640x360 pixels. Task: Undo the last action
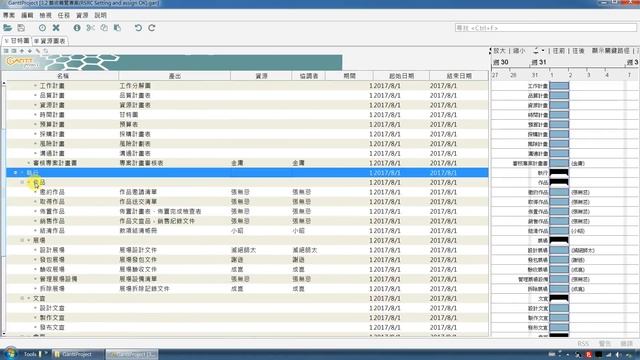tap(138, 28)
